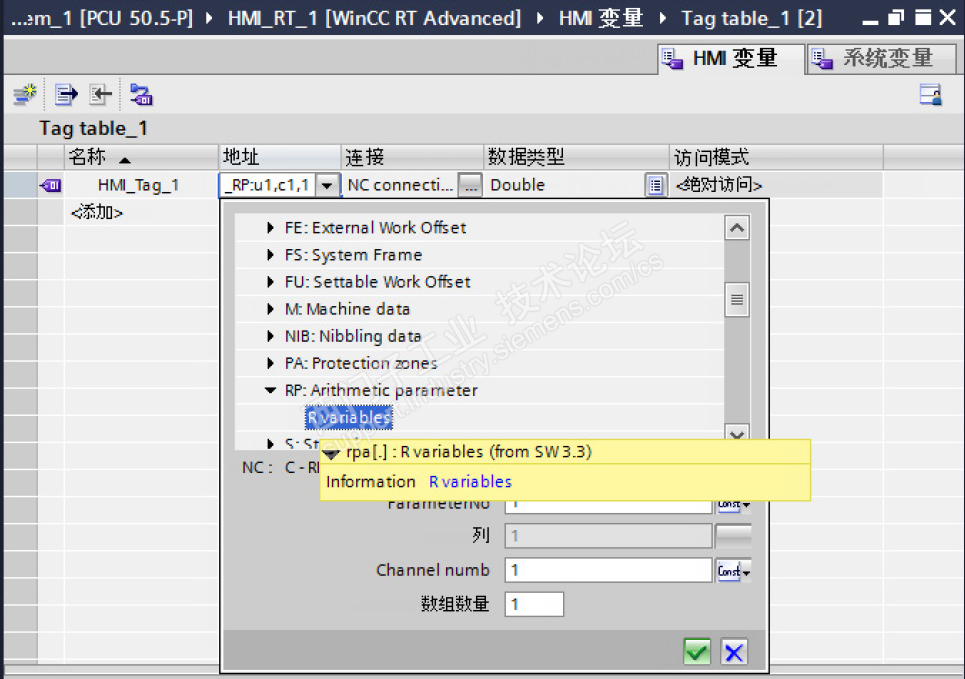Switch to the 系统变量 tab
The height and width of the screenshot is (679, 965).
tap(881, 59)
